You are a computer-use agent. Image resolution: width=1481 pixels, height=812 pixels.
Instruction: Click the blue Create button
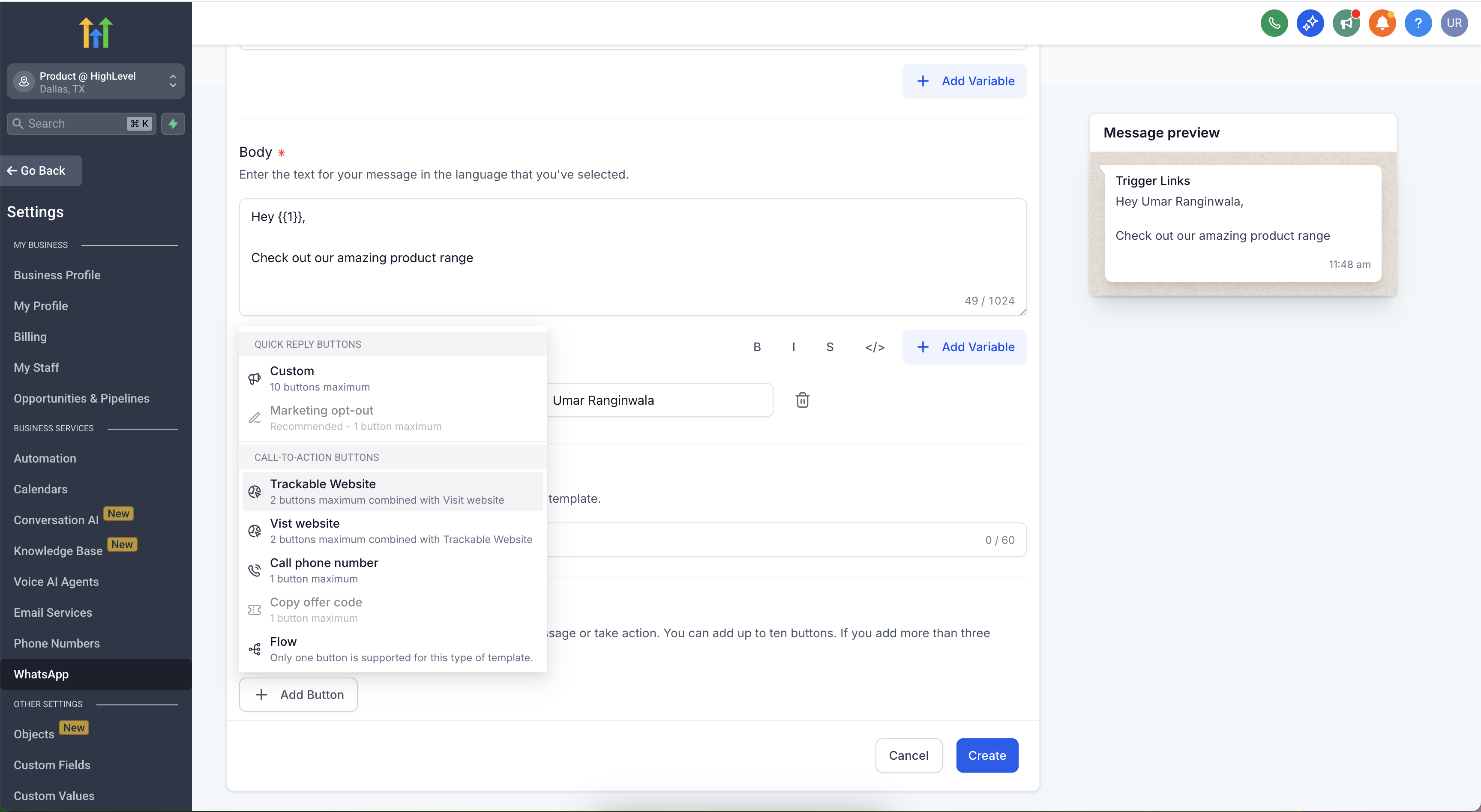(986, 755)
